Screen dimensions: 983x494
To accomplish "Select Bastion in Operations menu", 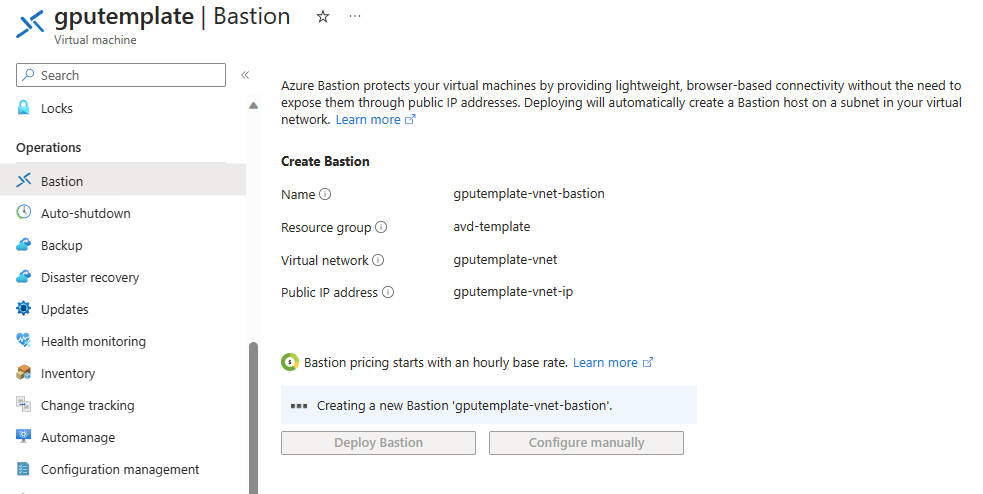I will [x=123, y=181].
